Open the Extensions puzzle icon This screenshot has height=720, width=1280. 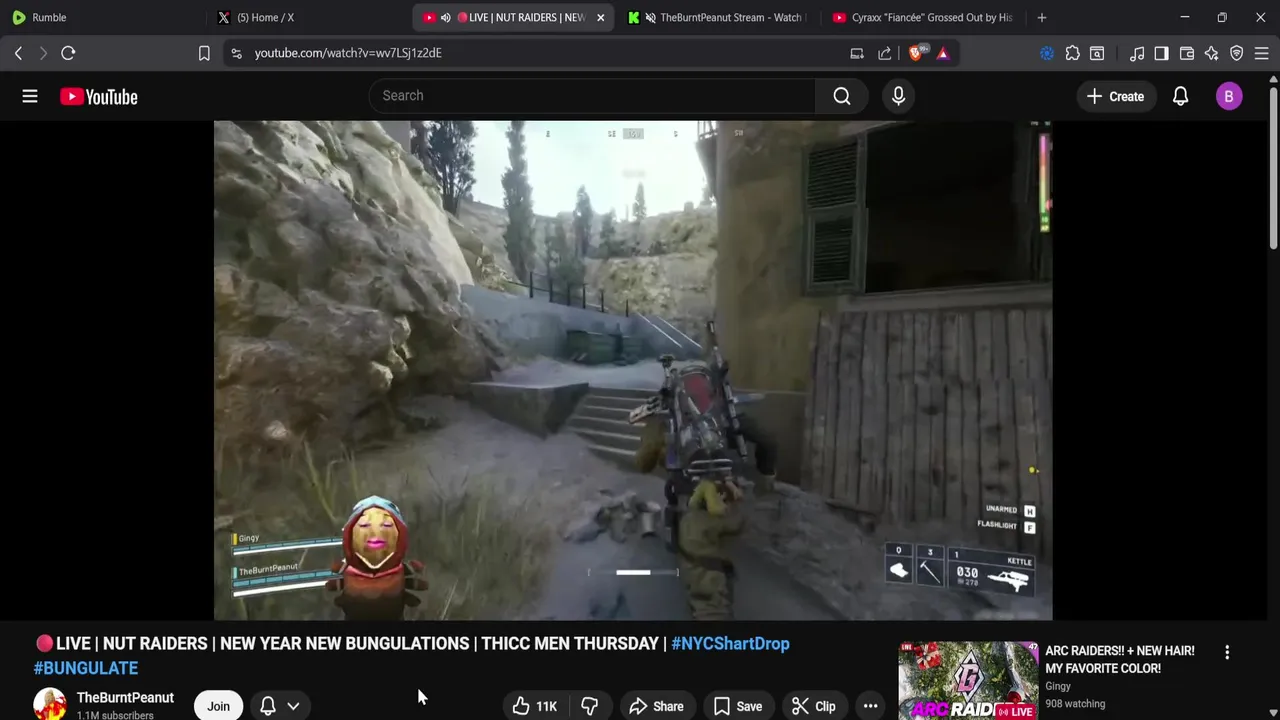click(1072, 53)
